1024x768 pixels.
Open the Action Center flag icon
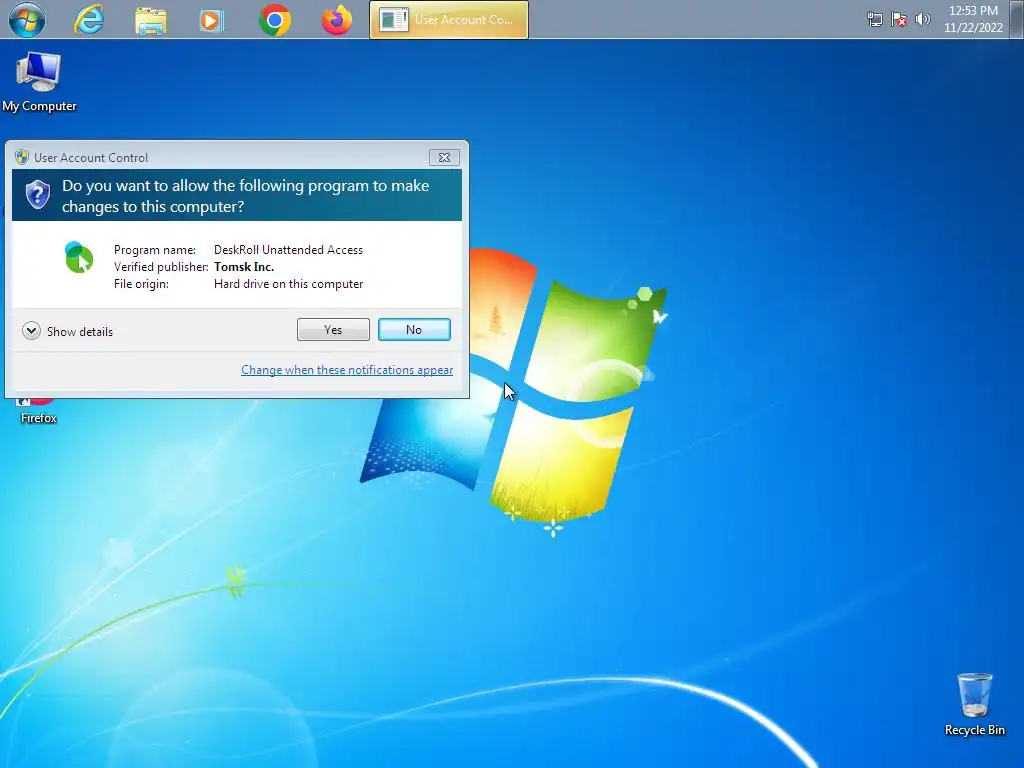899,20
